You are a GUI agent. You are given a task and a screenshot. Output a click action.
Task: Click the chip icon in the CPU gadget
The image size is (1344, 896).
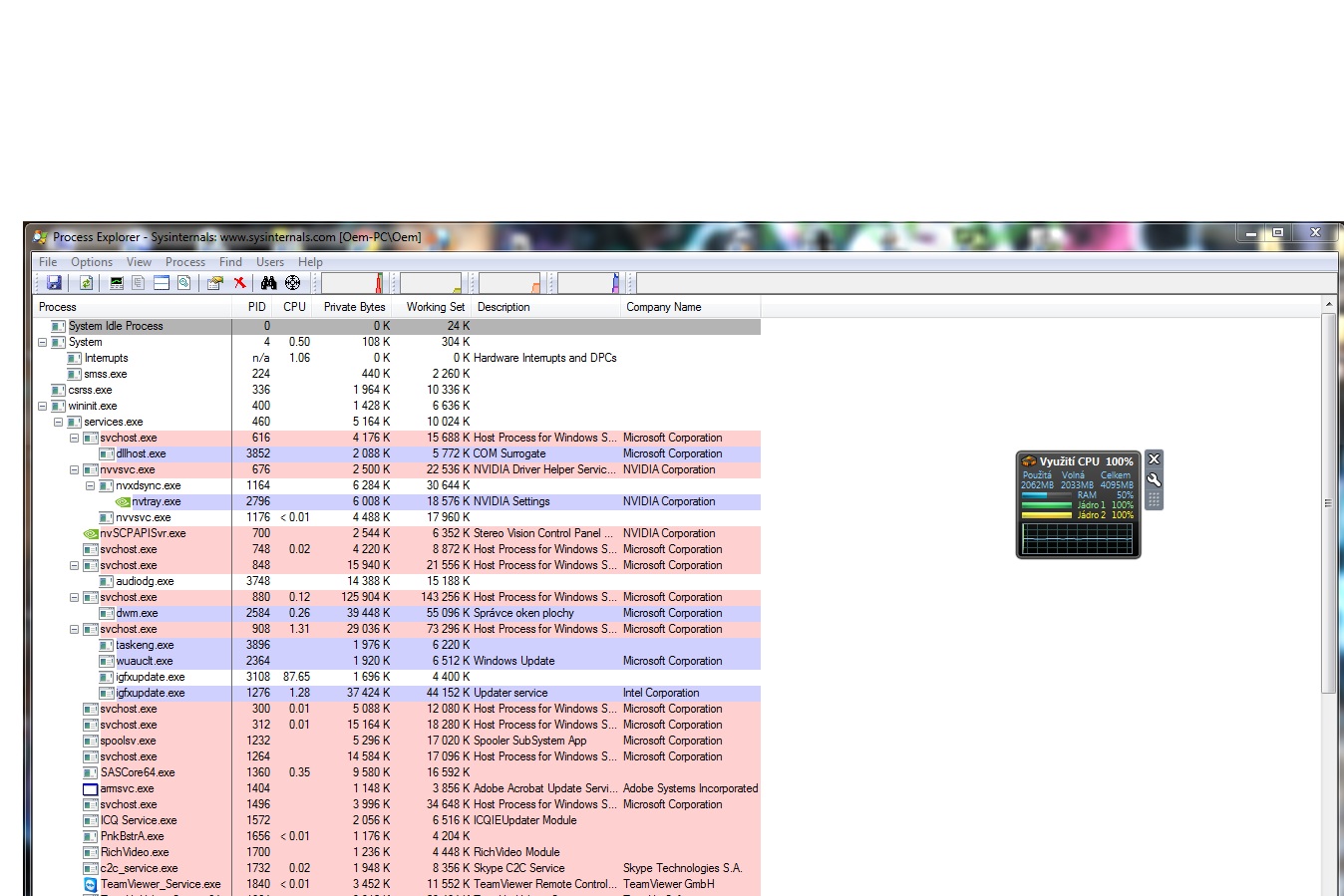pyautogui.click(x=1029, y=461)
